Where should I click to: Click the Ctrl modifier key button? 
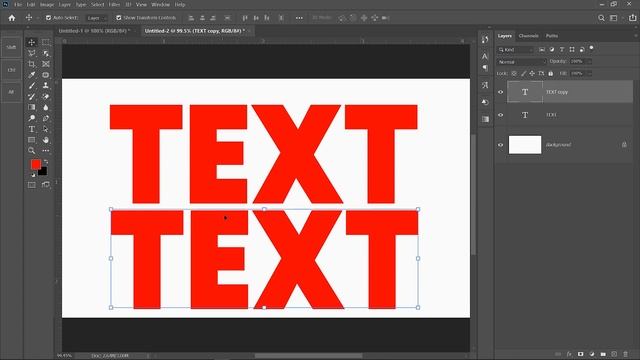pos(11,70)
